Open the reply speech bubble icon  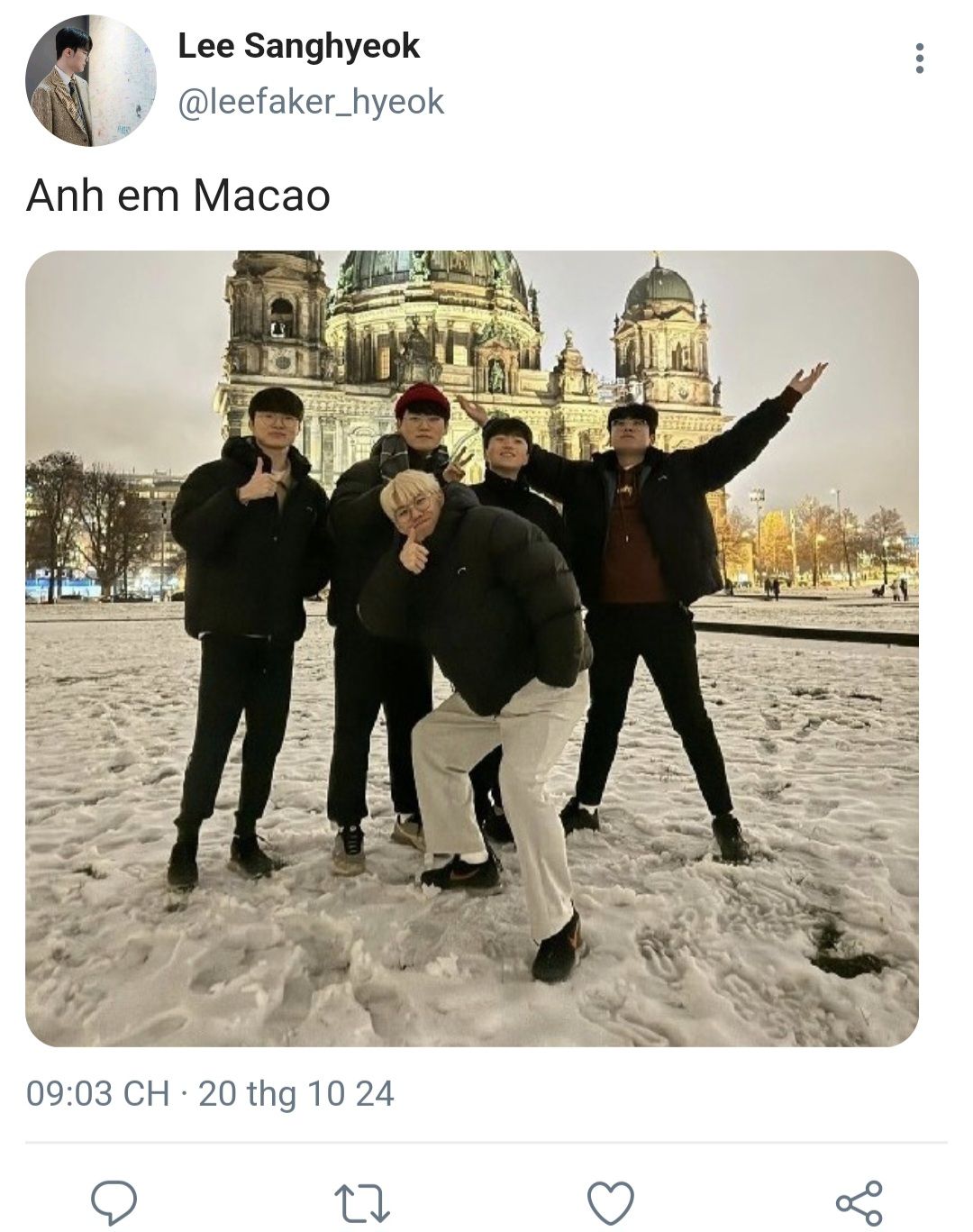pyautogui.click(x=114, y=1203)
